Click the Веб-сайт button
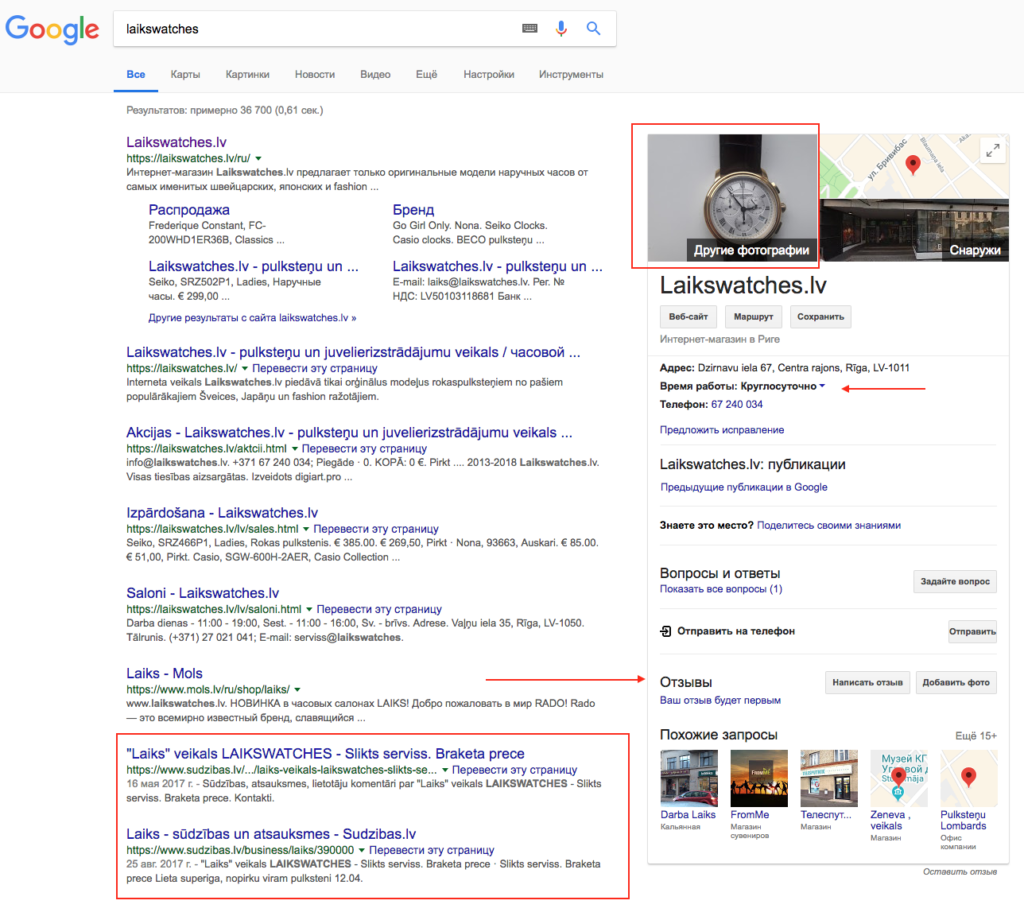 pyautogui.click(x=688, y=317)
